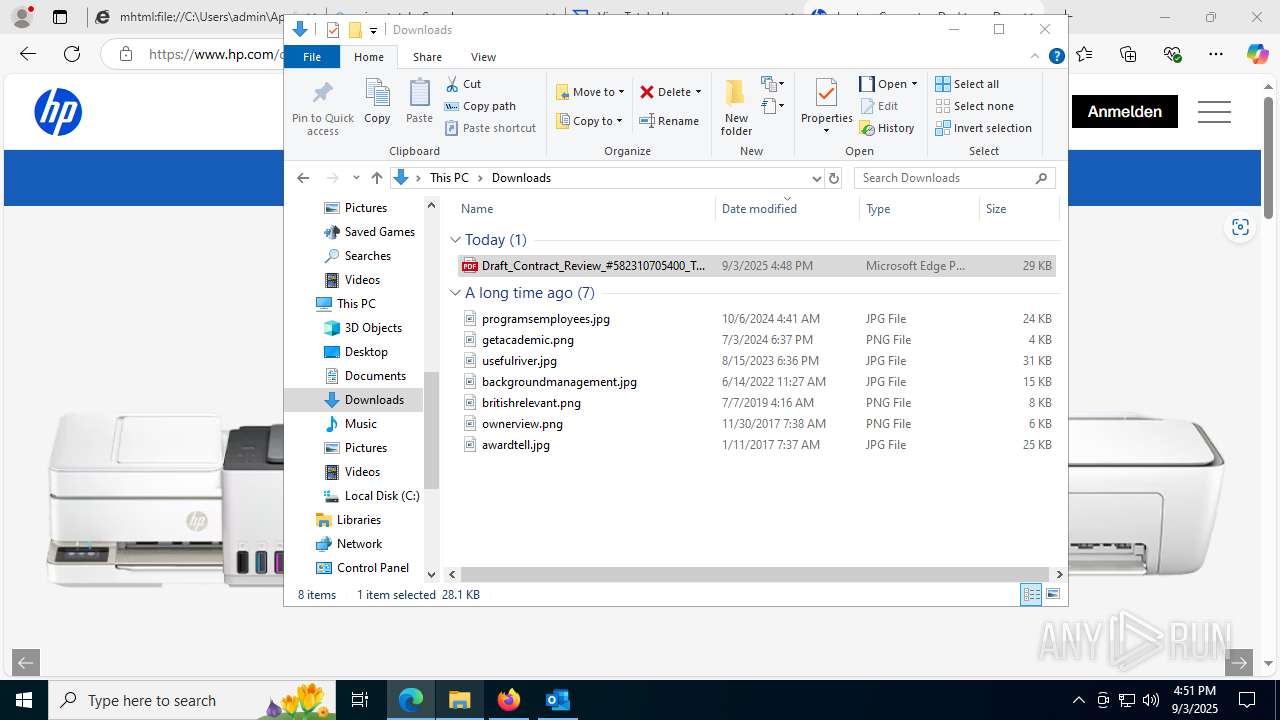
Task: Click Paste shortcut in ribbon
Action: click(x=490, y=128)
